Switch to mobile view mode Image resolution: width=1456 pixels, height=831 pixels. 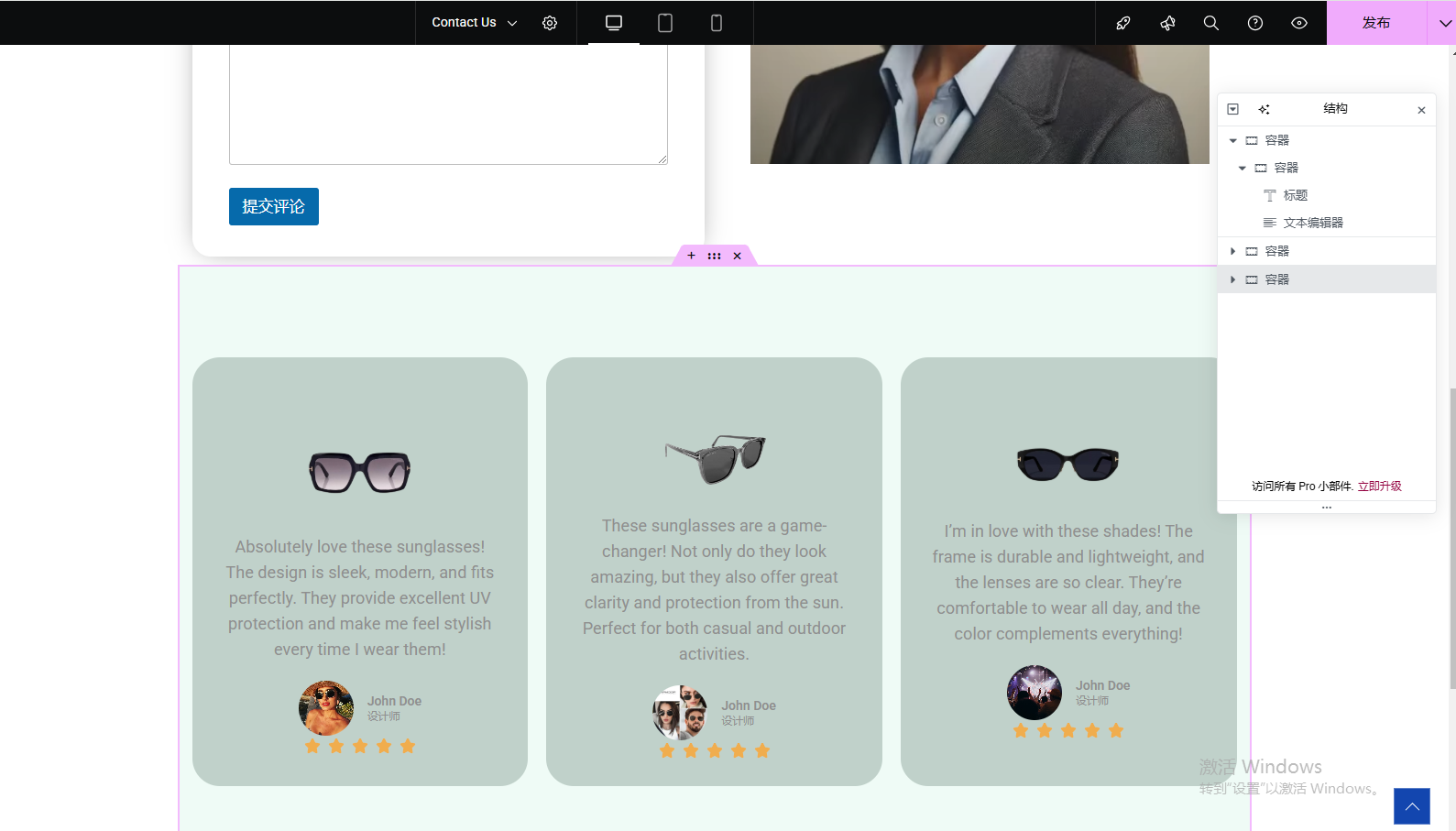[x=717, y=23]
